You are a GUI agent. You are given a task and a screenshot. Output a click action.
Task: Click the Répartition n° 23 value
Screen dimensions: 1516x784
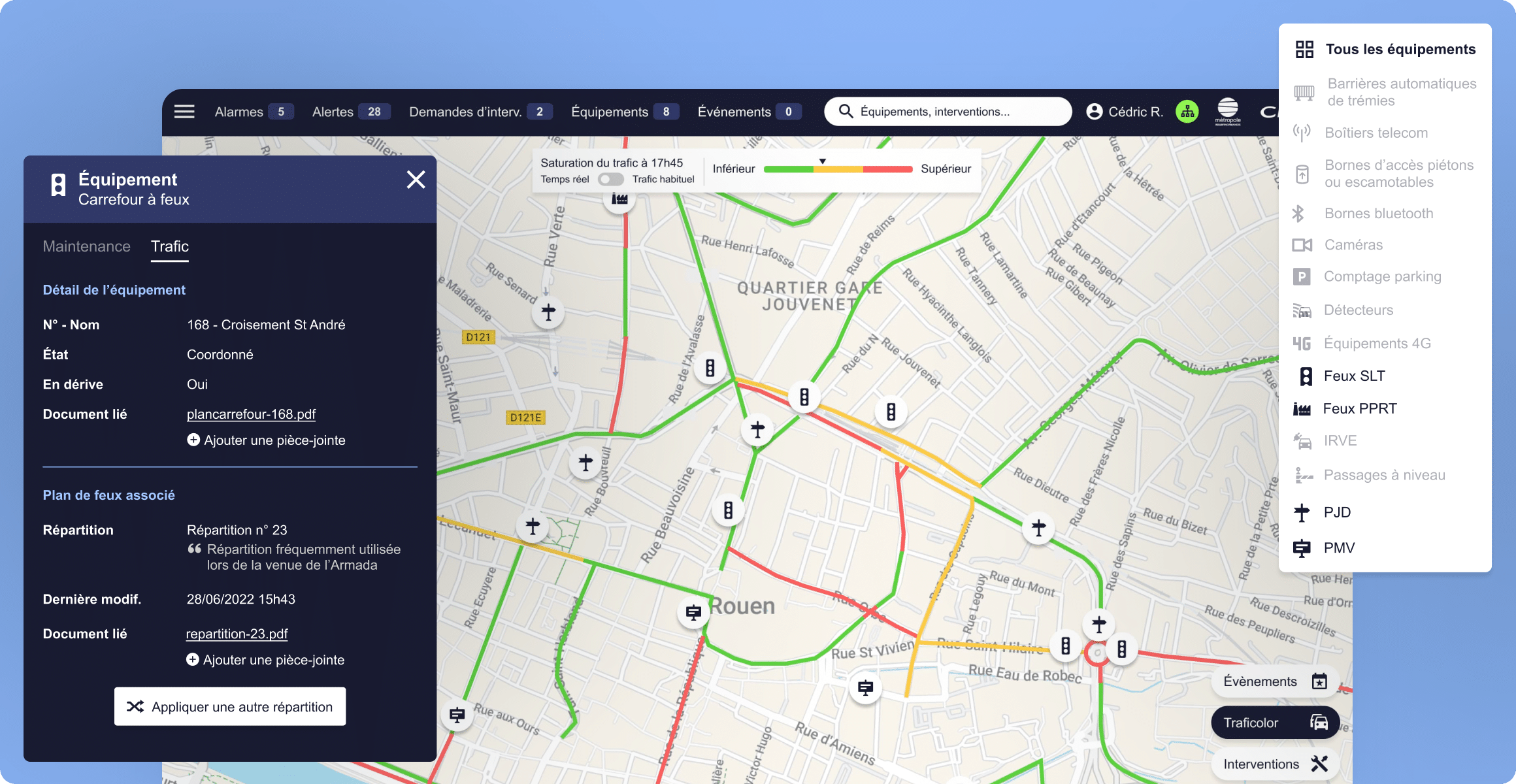click(237, 530)
